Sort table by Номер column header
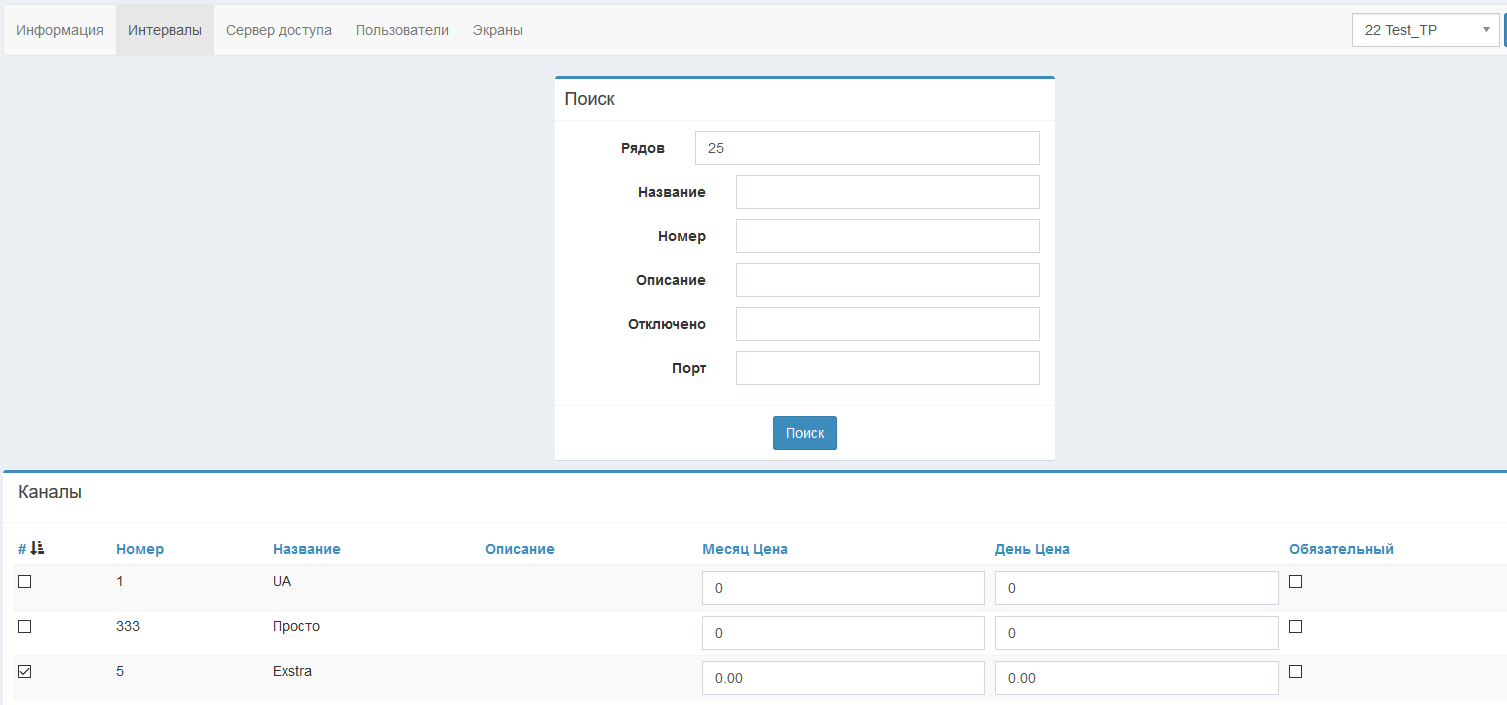 pyautogui.click(x=140, y=549)
